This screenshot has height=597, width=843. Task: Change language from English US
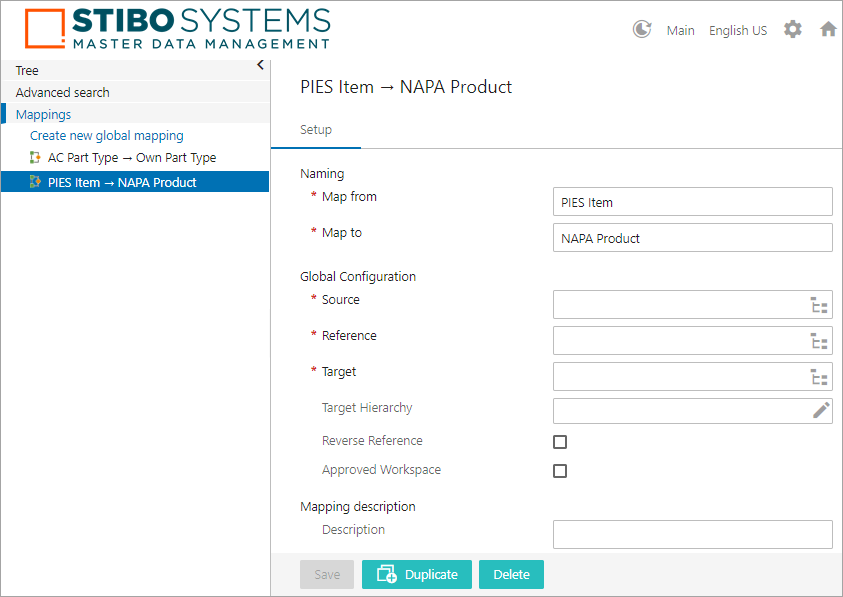pos(738,31)
